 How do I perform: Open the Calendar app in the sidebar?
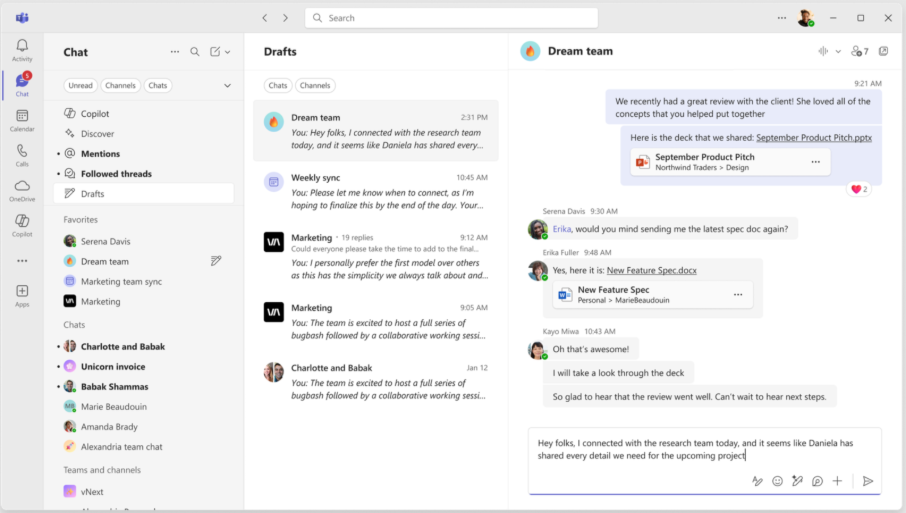point(22,120)
